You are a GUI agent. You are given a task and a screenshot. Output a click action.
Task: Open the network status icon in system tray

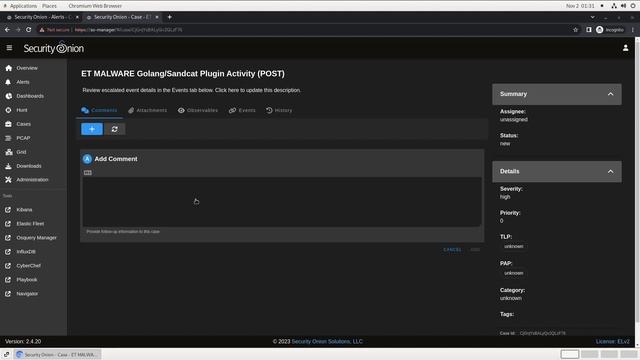(614, 6)
